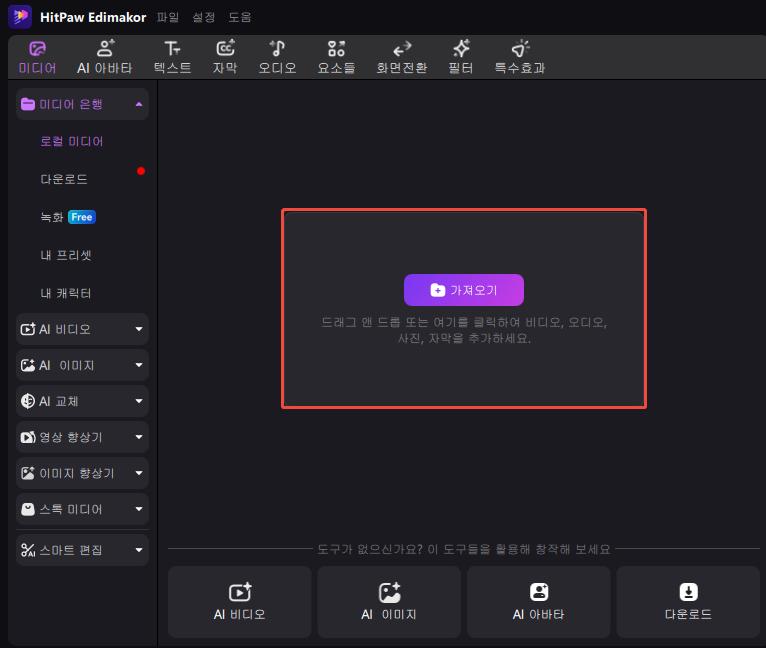This screenshot has height=648, width=766.
Task: Select the 텍스트 tool tab
Action: 172,58
